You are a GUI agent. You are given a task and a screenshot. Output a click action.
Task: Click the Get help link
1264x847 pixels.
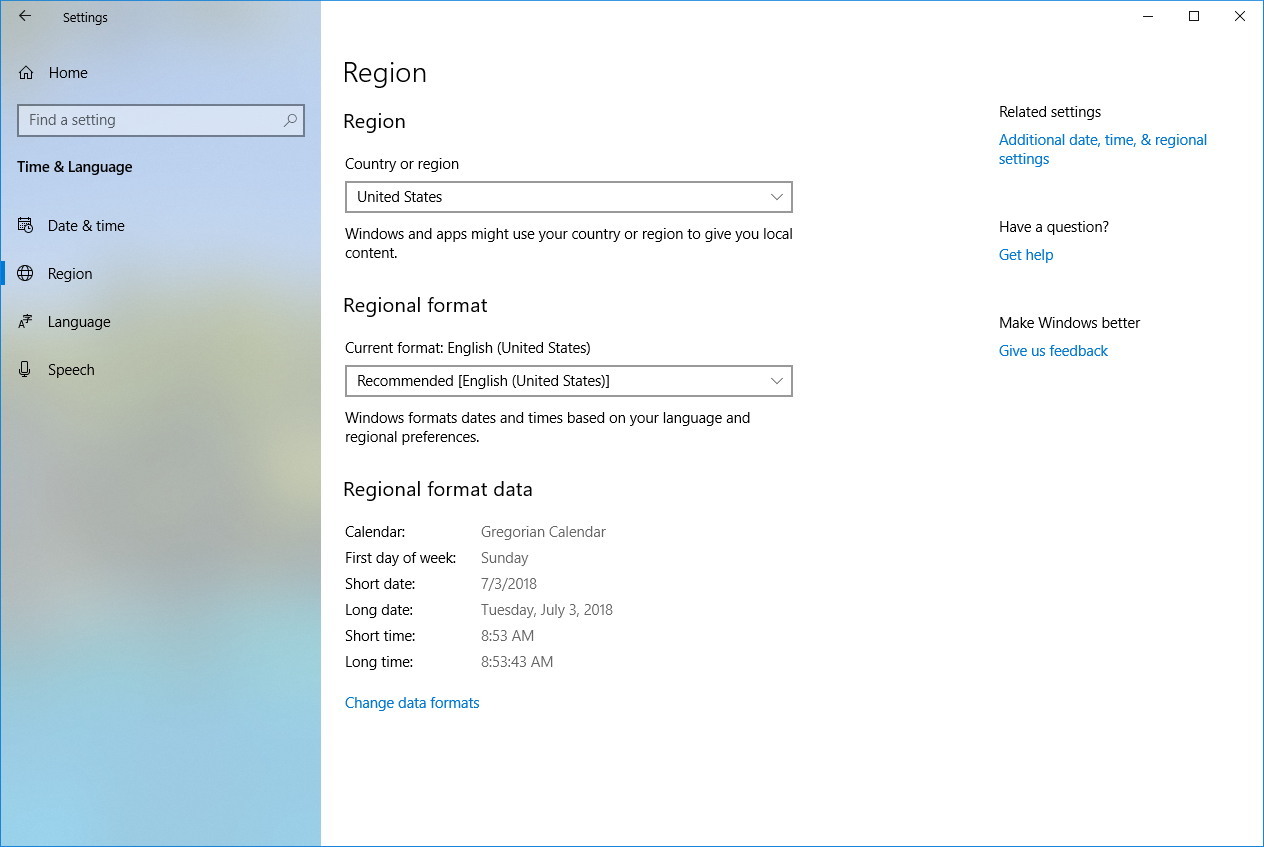point(1026,255)
